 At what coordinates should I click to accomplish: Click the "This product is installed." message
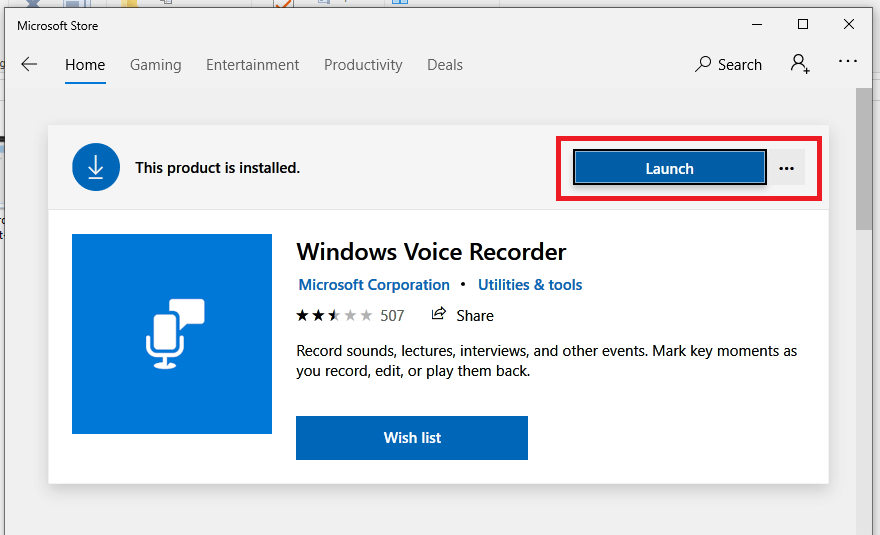(x=217, y=168)
